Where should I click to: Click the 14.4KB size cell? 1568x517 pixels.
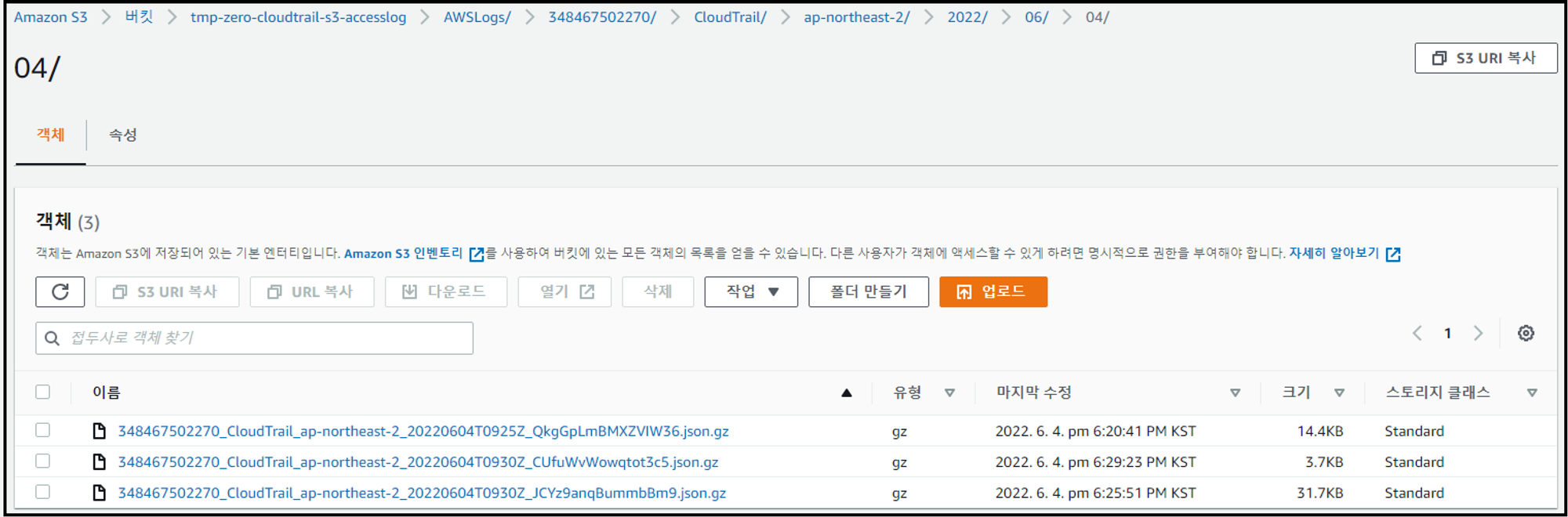tap(1320, 431)
